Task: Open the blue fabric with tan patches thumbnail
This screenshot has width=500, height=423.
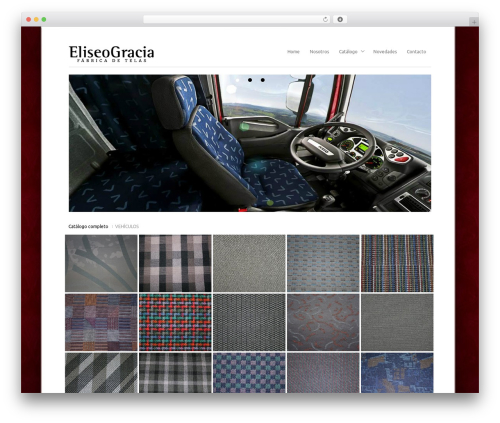Action: tap(397, 373)
